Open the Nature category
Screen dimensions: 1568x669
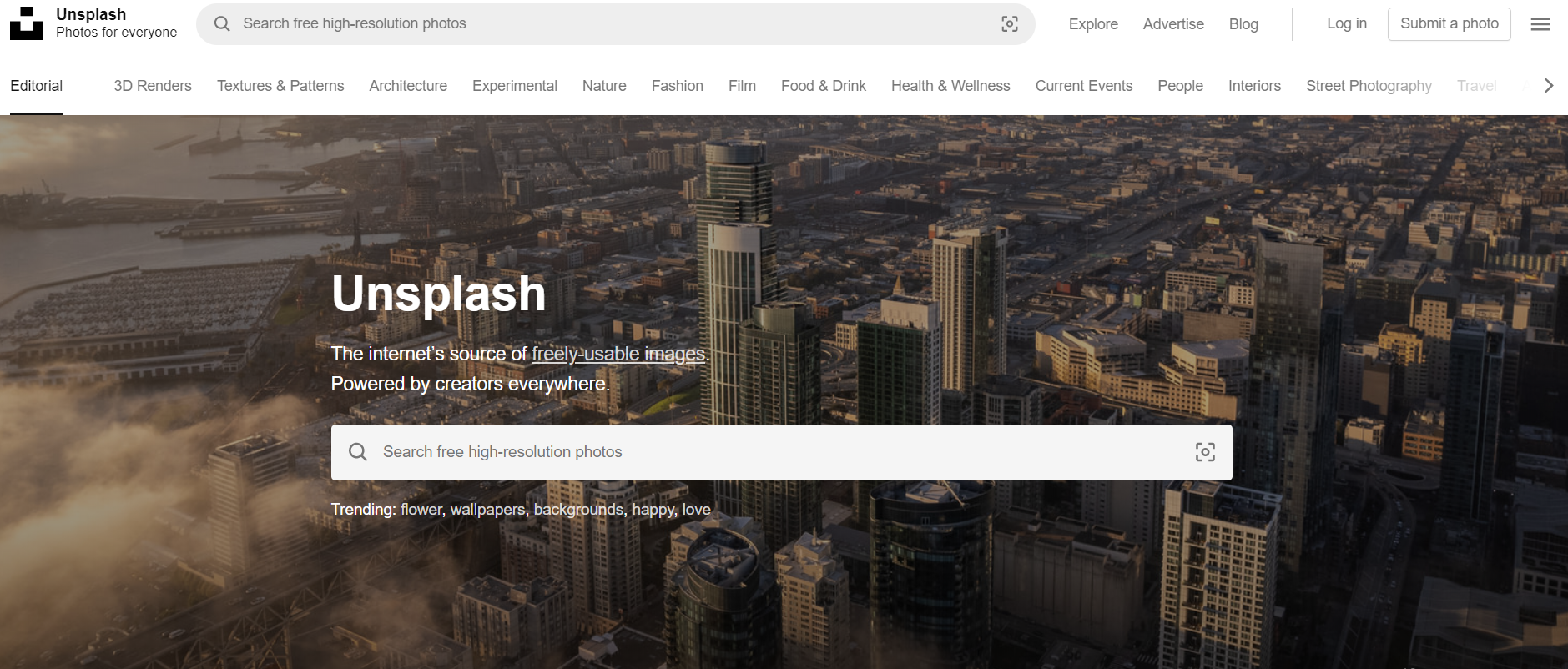604,86
